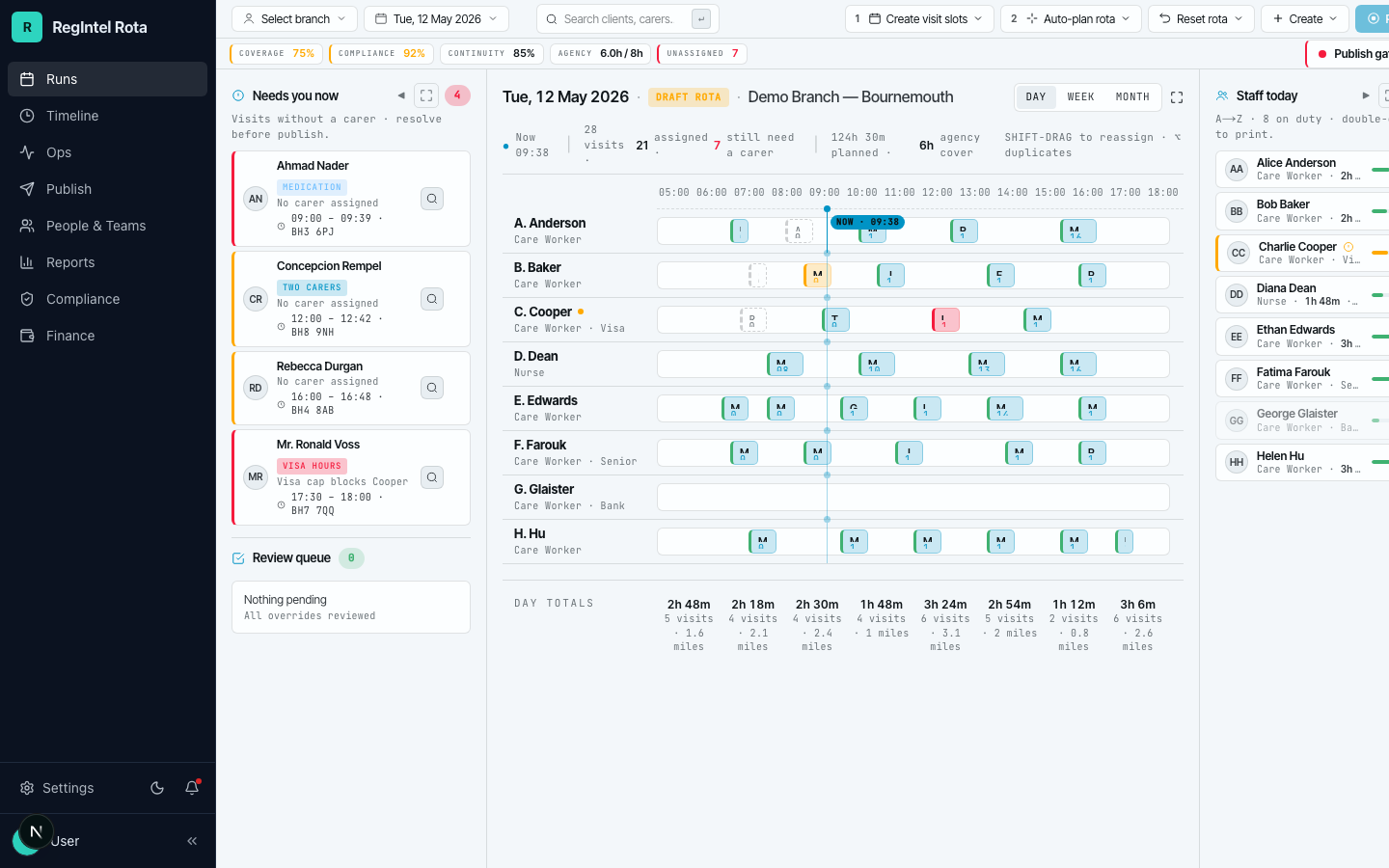
Task: Click the MEDICATION tag on Ahmad Nader
Action: 313,187
